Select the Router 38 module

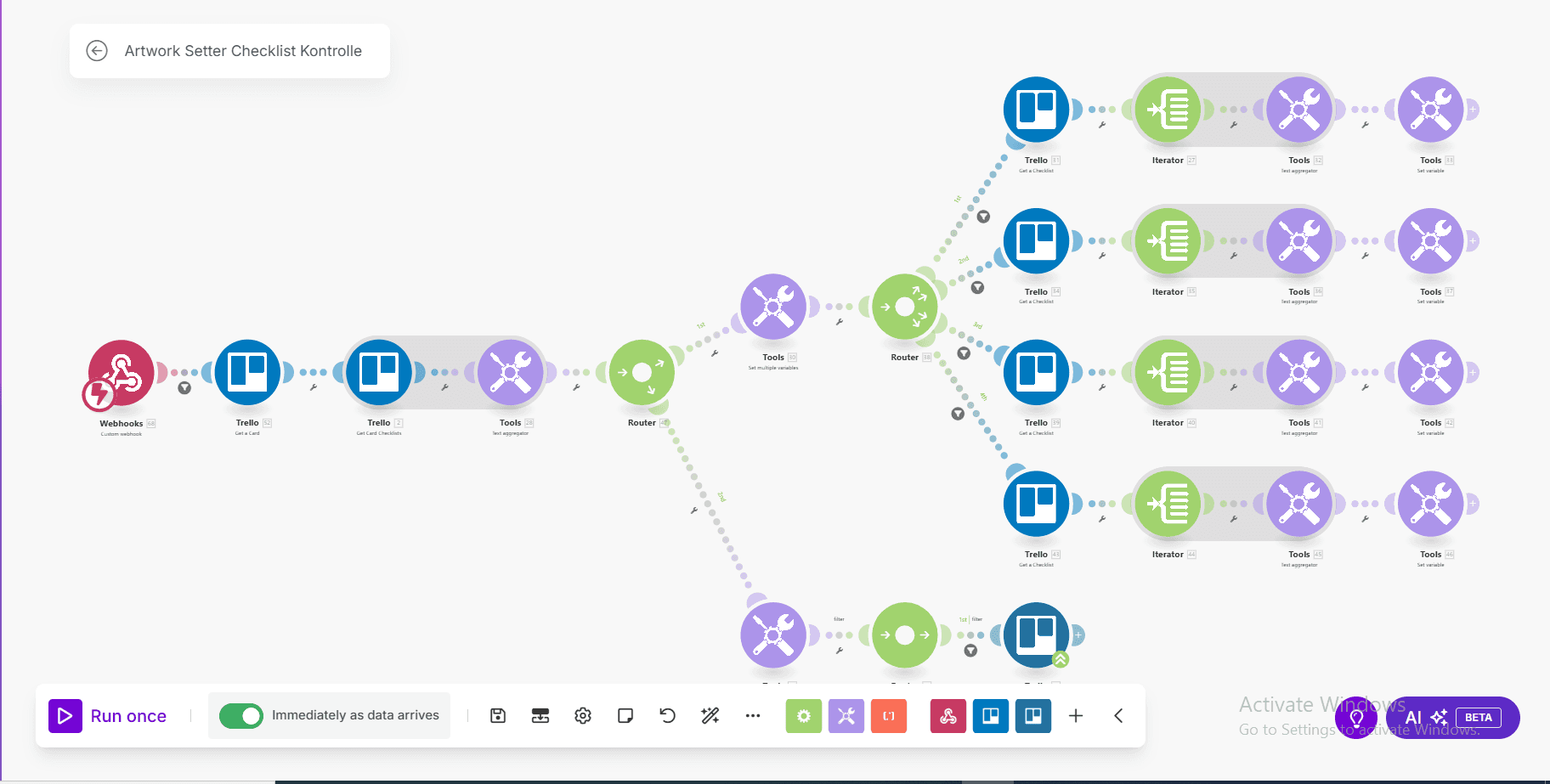point(905,307)
